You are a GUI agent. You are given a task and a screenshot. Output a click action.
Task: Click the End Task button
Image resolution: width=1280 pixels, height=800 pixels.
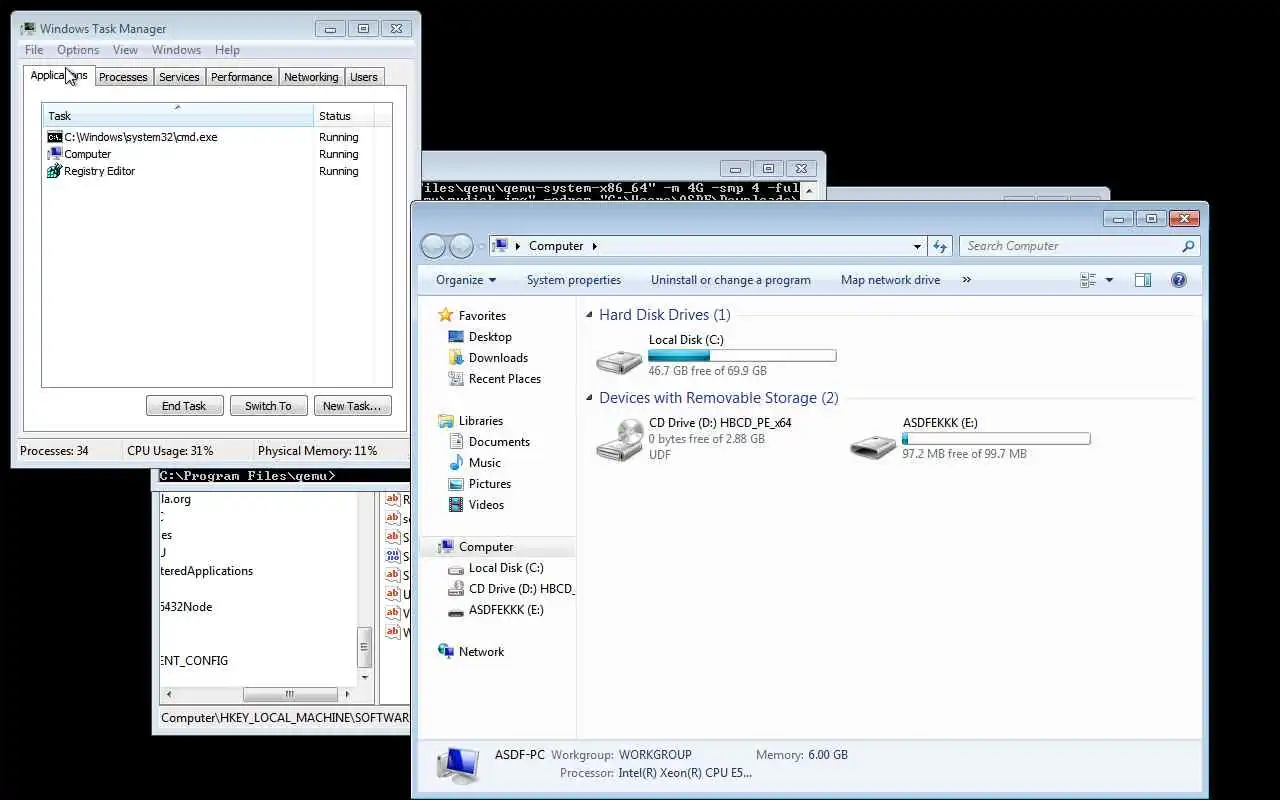click(184, 406)
